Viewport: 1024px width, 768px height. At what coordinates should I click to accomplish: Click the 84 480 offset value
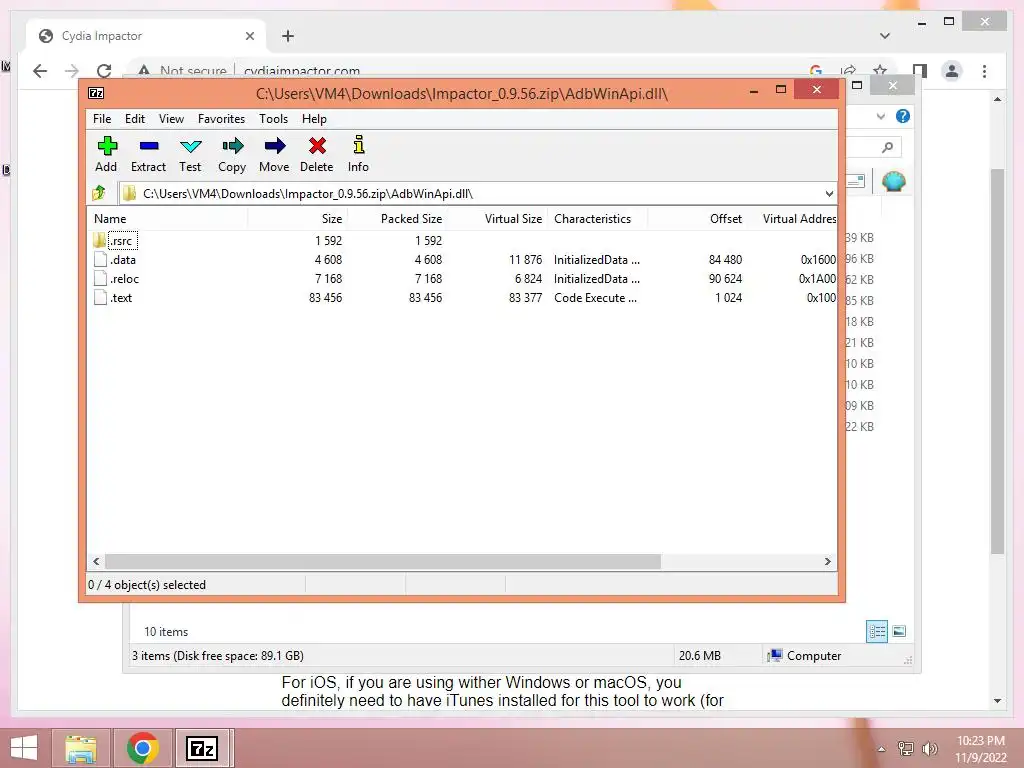pos(725,260)
